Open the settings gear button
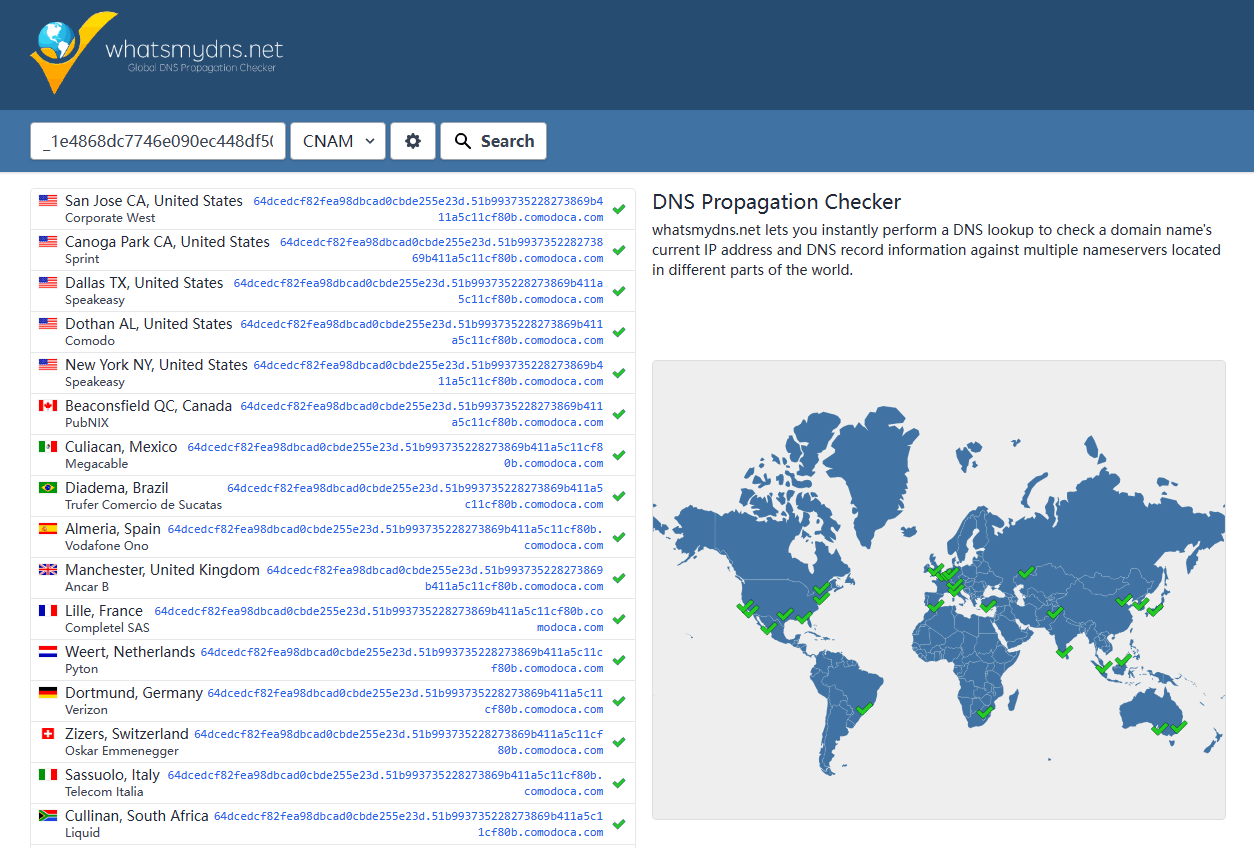 click(x=413, y=141)
